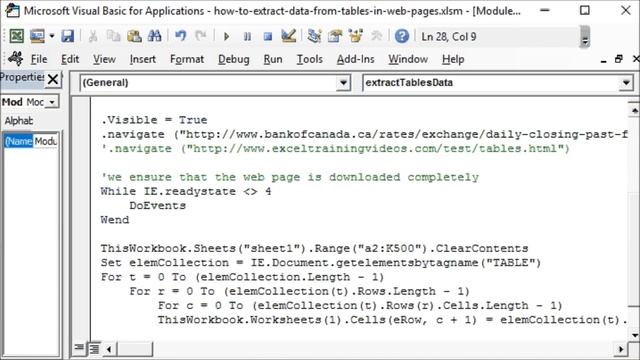Click the 'DoEvents' code line
This screenshot has width=640, height=360.
(158, 206)
